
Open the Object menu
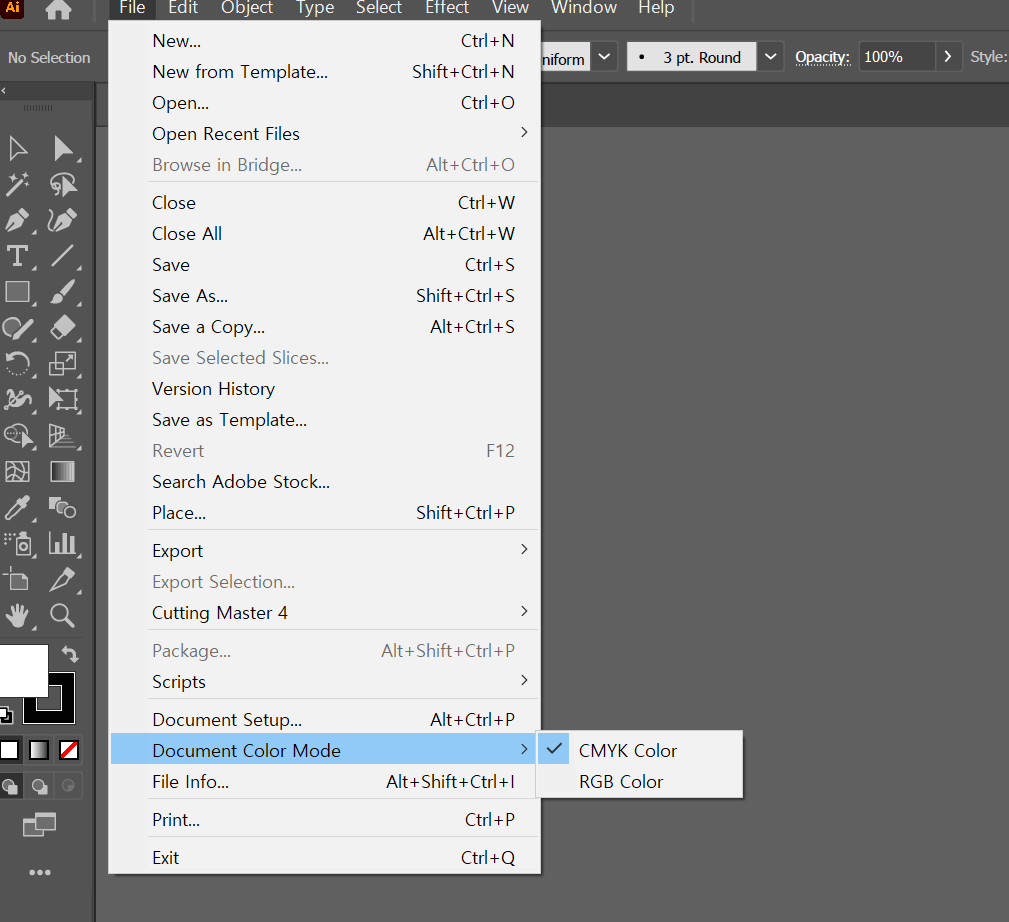click(247, 8)
